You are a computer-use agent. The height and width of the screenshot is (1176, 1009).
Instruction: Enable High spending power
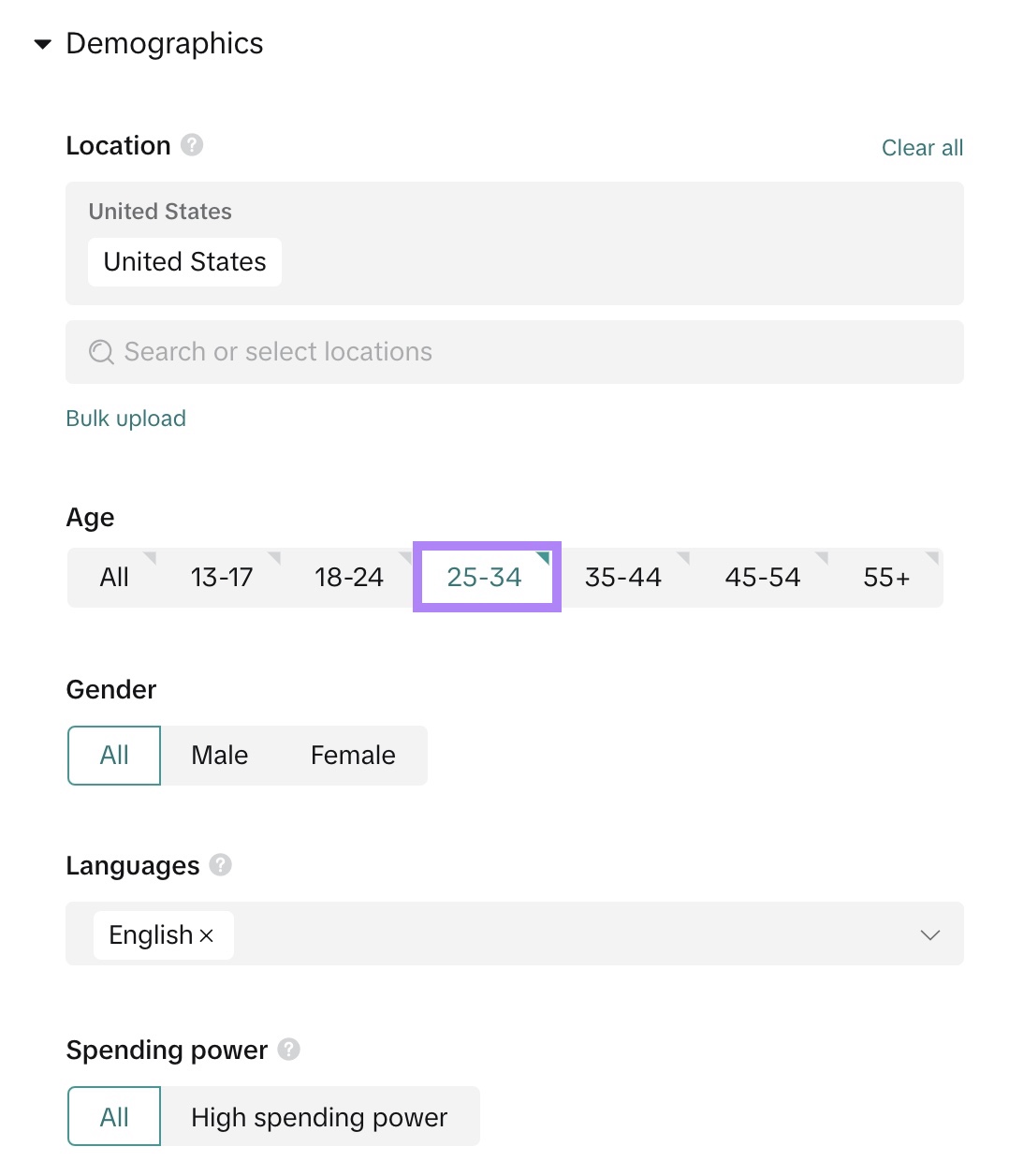click(320, 1116)
